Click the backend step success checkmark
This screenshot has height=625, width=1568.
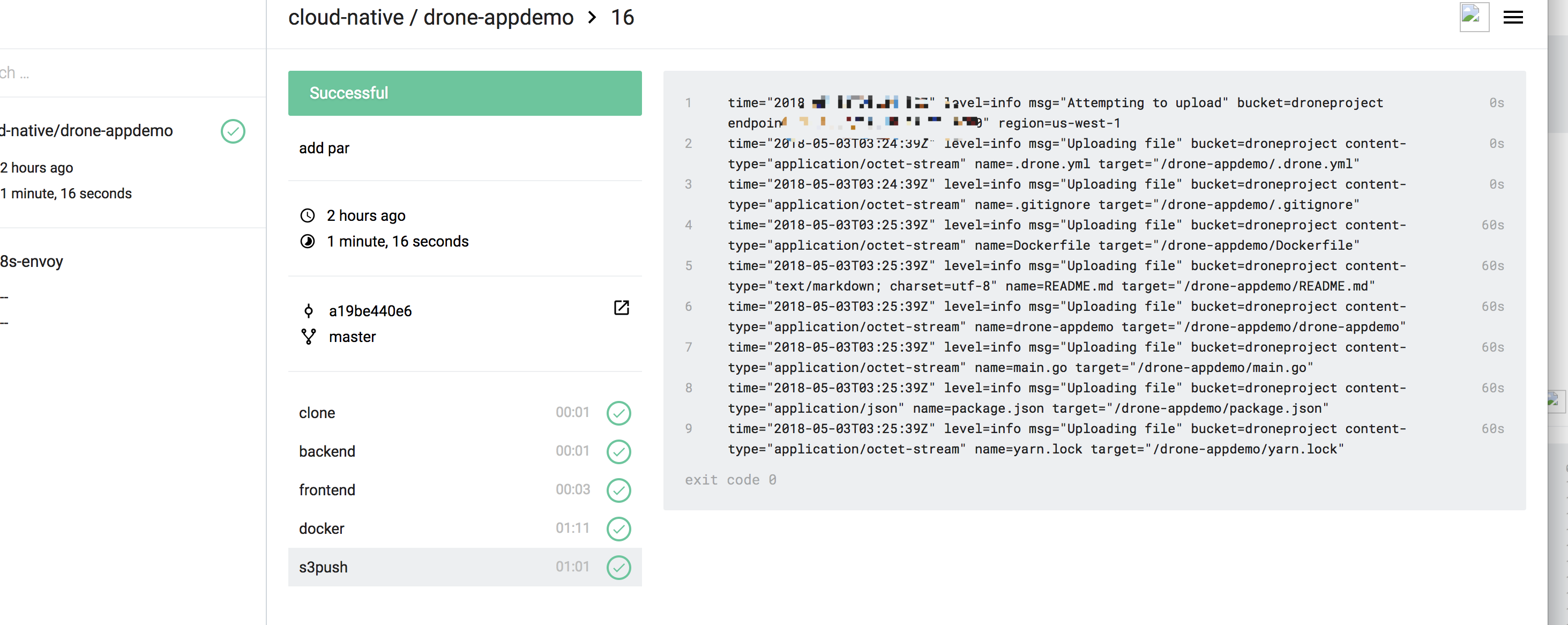[x=618, y=451]
